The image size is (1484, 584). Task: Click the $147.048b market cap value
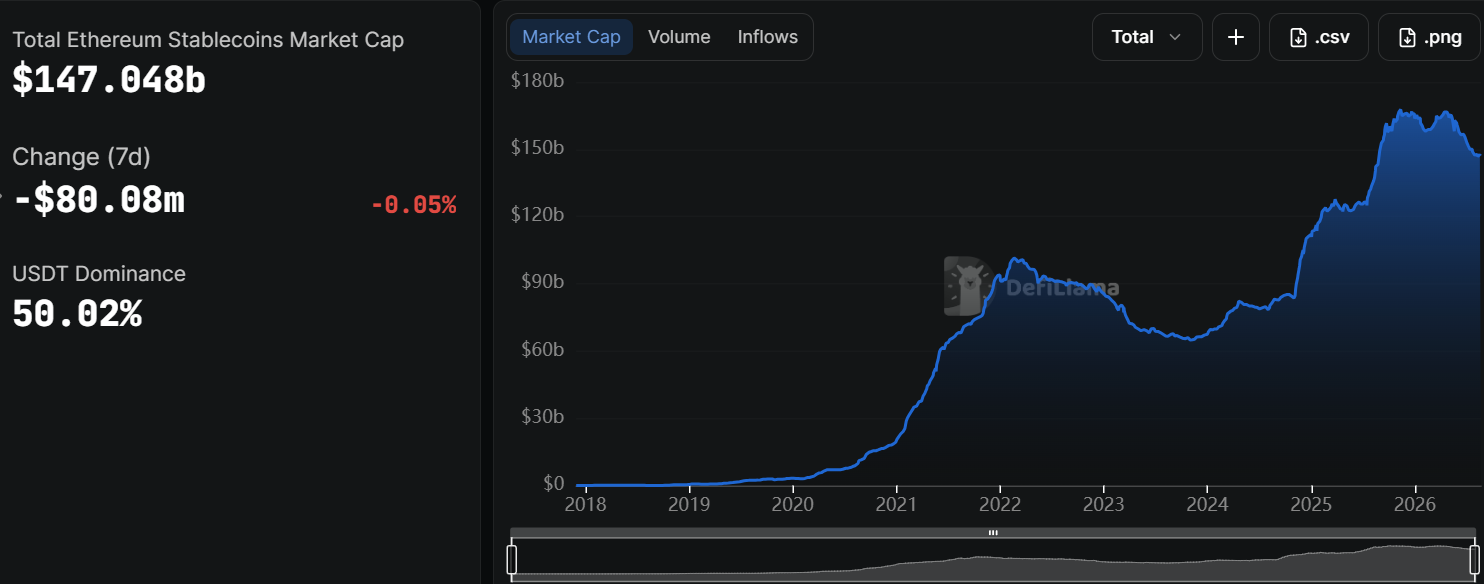pos(109,80)
